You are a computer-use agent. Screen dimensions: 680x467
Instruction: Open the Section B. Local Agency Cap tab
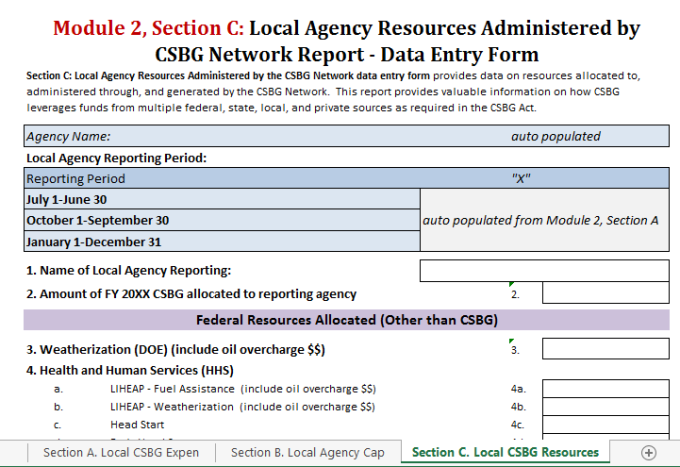click(307, 453)
